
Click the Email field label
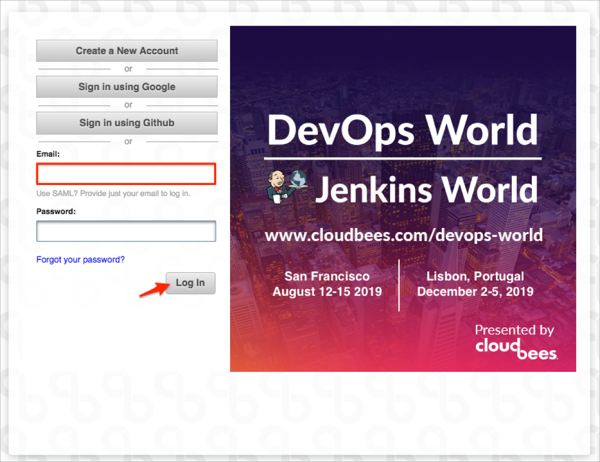[x=48, y=154]
